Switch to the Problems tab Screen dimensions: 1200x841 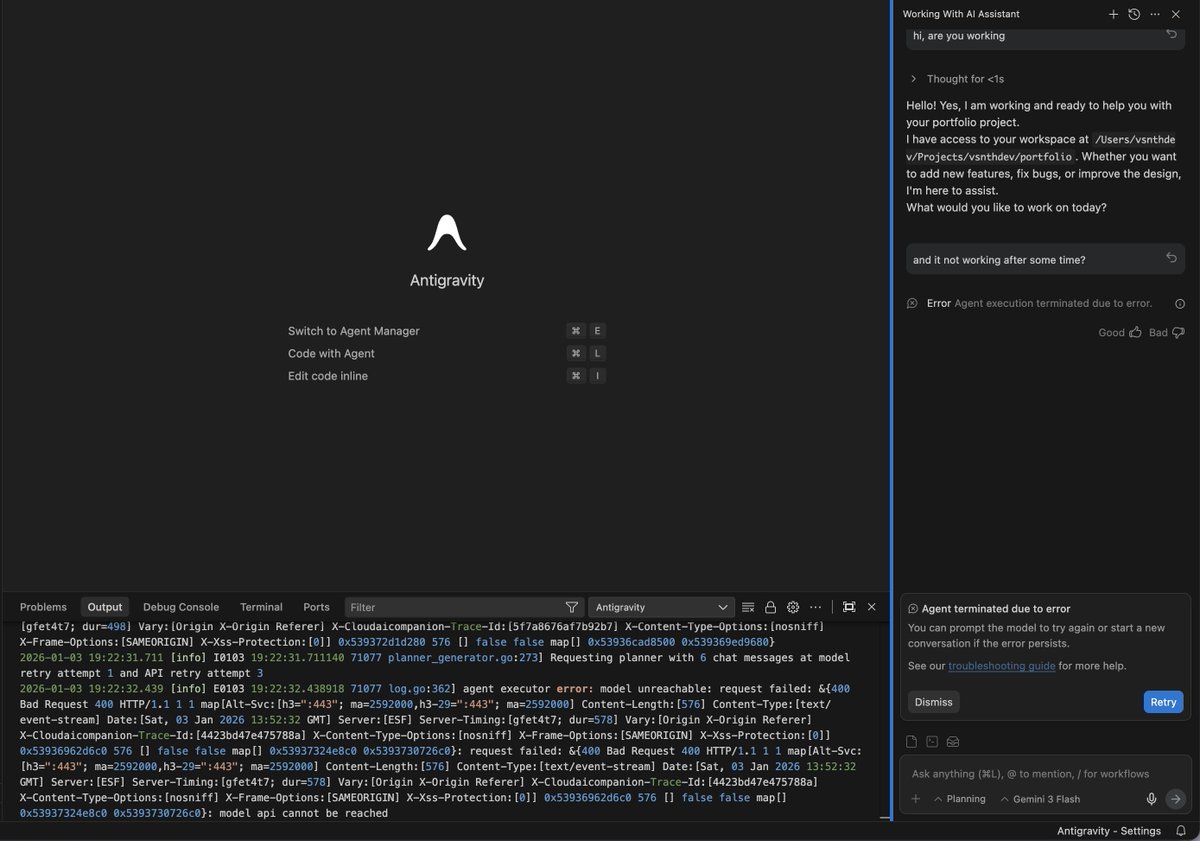pyautogui.click(x=43, y=607)
